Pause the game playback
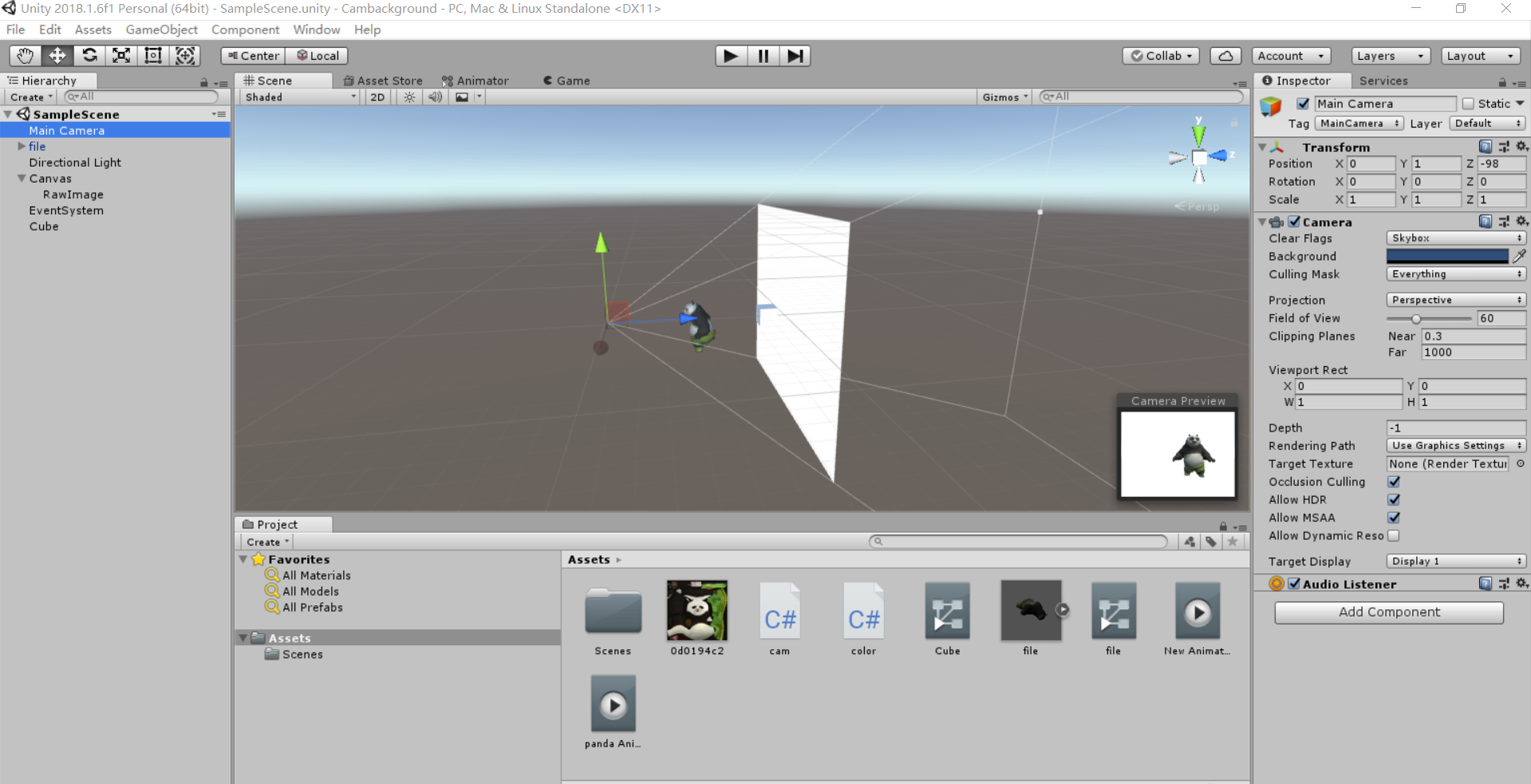This screenshot has height=784, width=1531. coord(762,55)
